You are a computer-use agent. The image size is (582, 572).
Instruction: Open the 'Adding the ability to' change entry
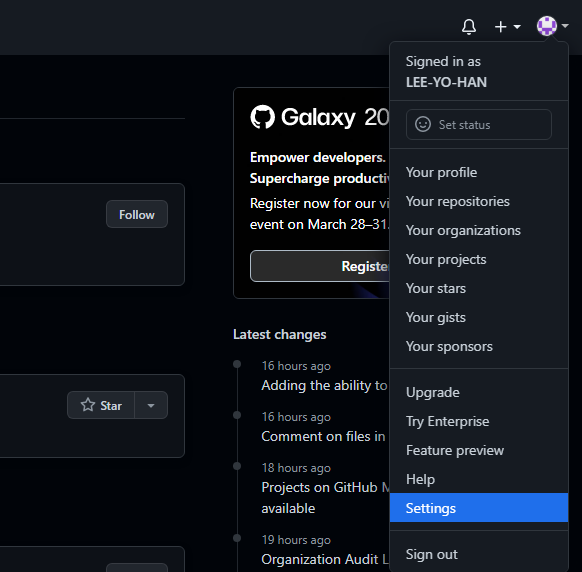click(324, 385)
